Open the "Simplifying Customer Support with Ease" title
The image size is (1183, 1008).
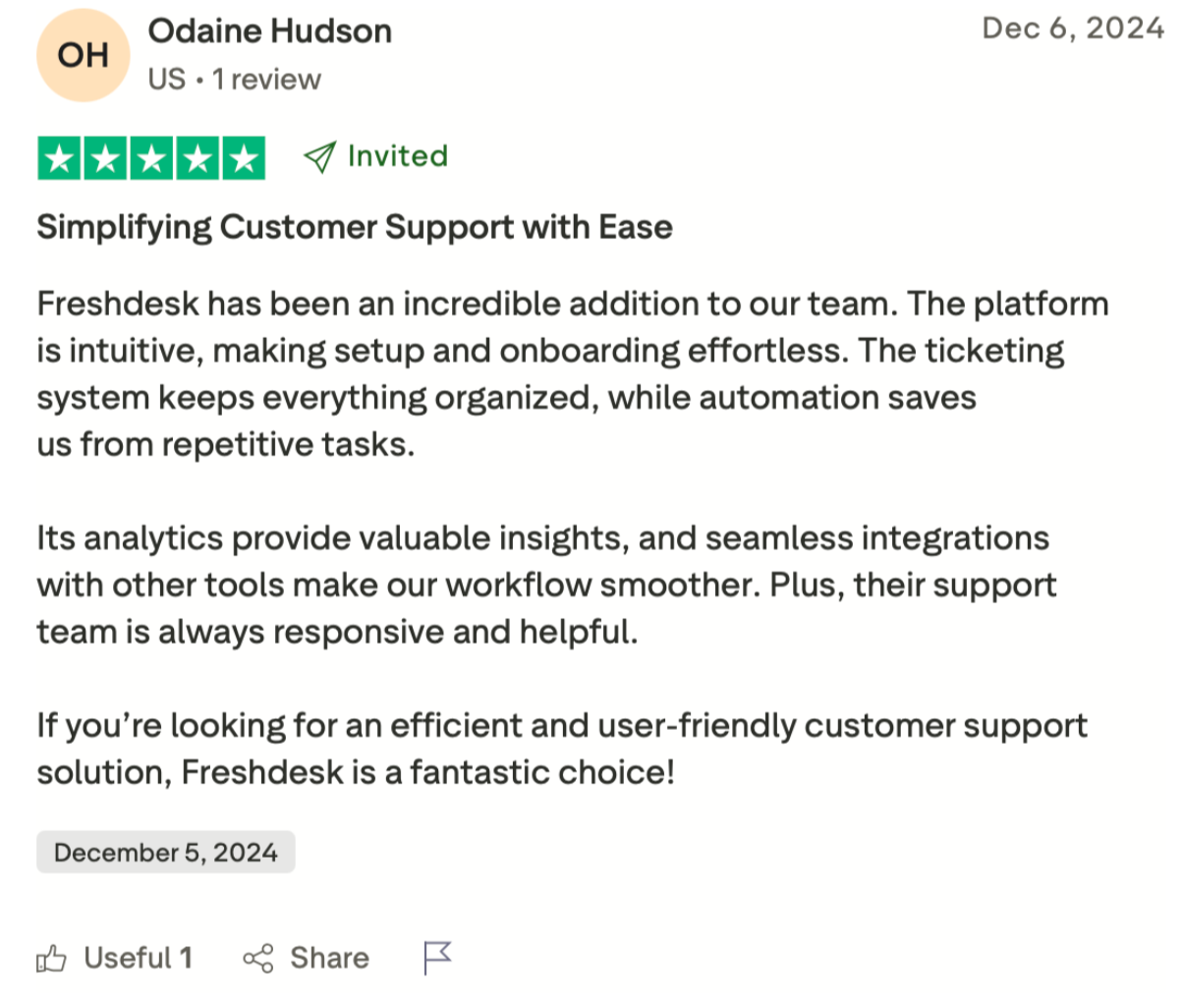(x=355, y=227)
